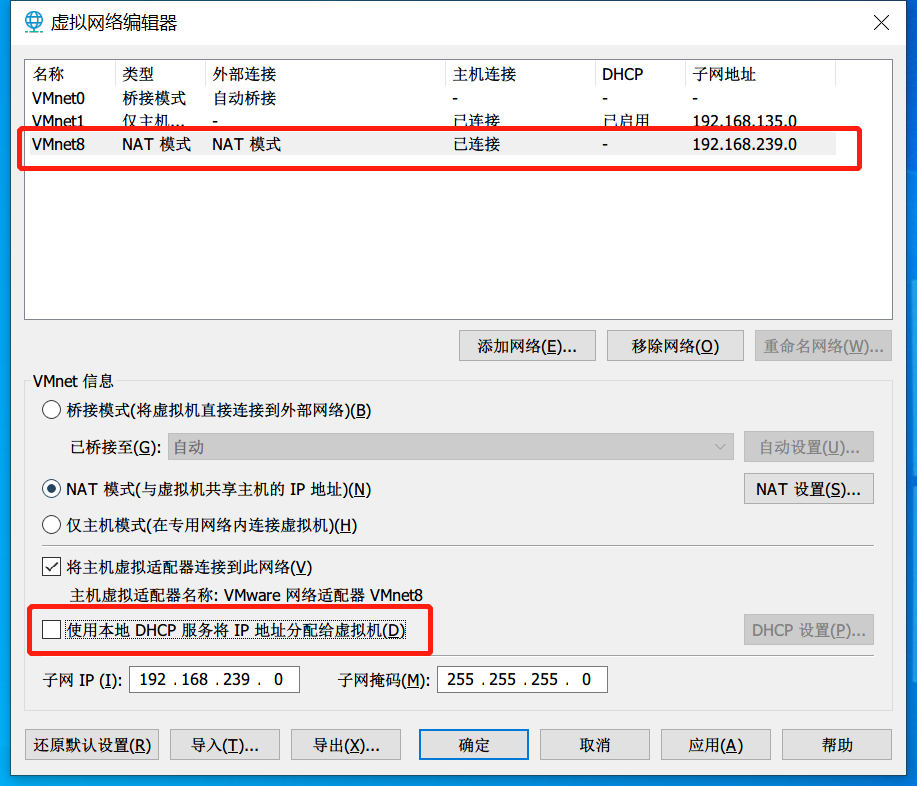Select the VMnet1 row in network list
Image resolution: width=917 pixels, height=786 pixels.
[433, 120]
